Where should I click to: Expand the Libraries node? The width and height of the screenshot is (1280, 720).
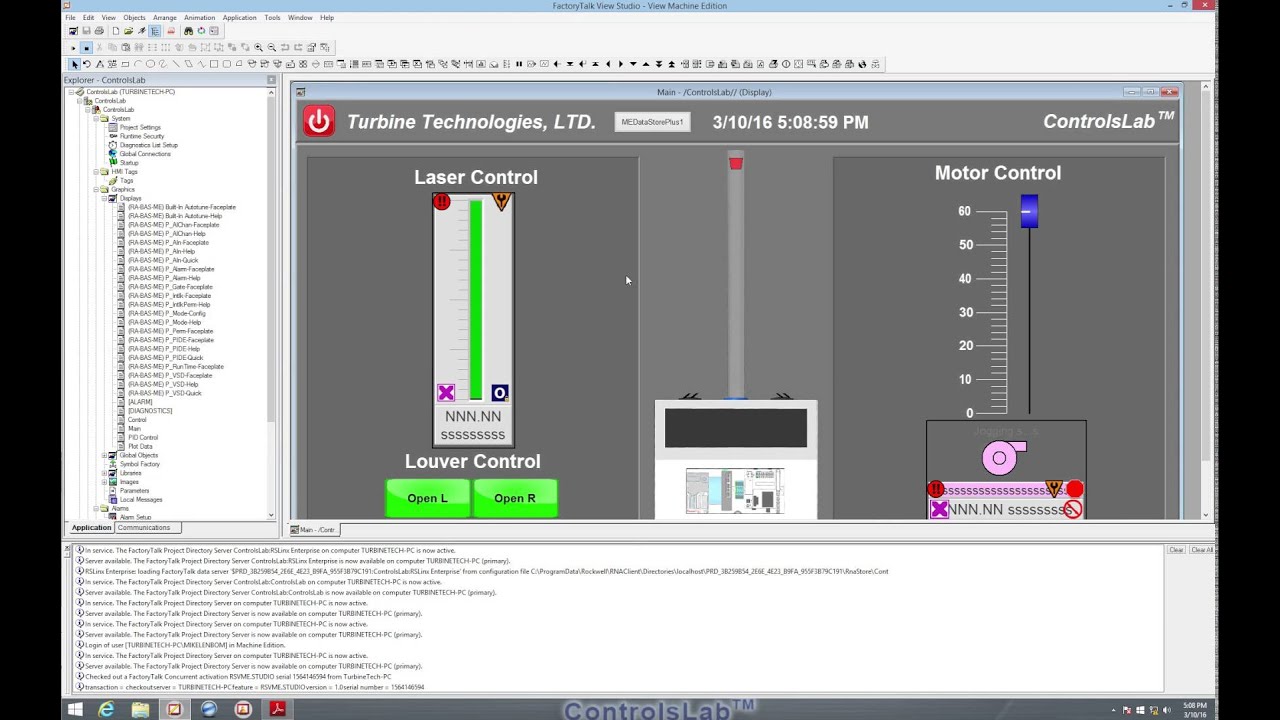[x=104, y=473]
